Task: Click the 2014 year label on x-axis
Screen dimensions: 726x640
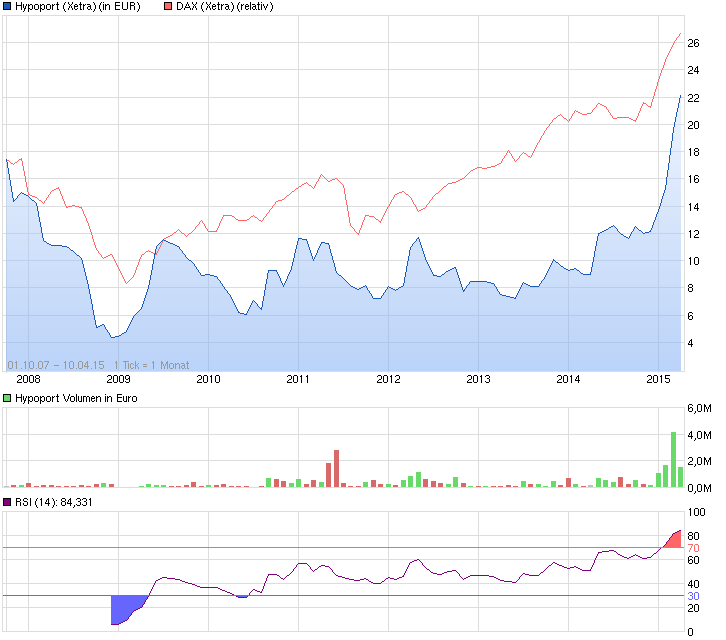Action: point(568,379)
